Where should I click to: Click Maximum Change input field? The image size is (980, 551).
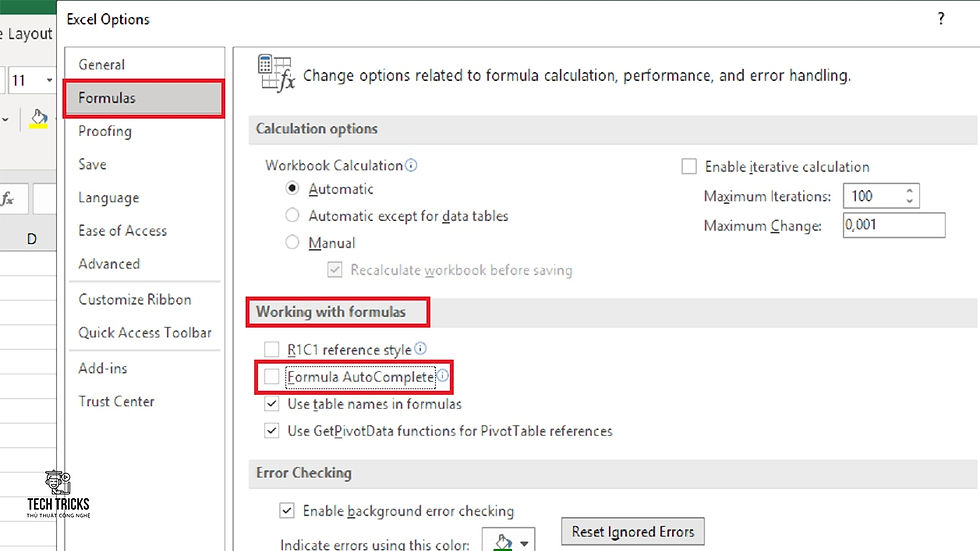point(894,225)
